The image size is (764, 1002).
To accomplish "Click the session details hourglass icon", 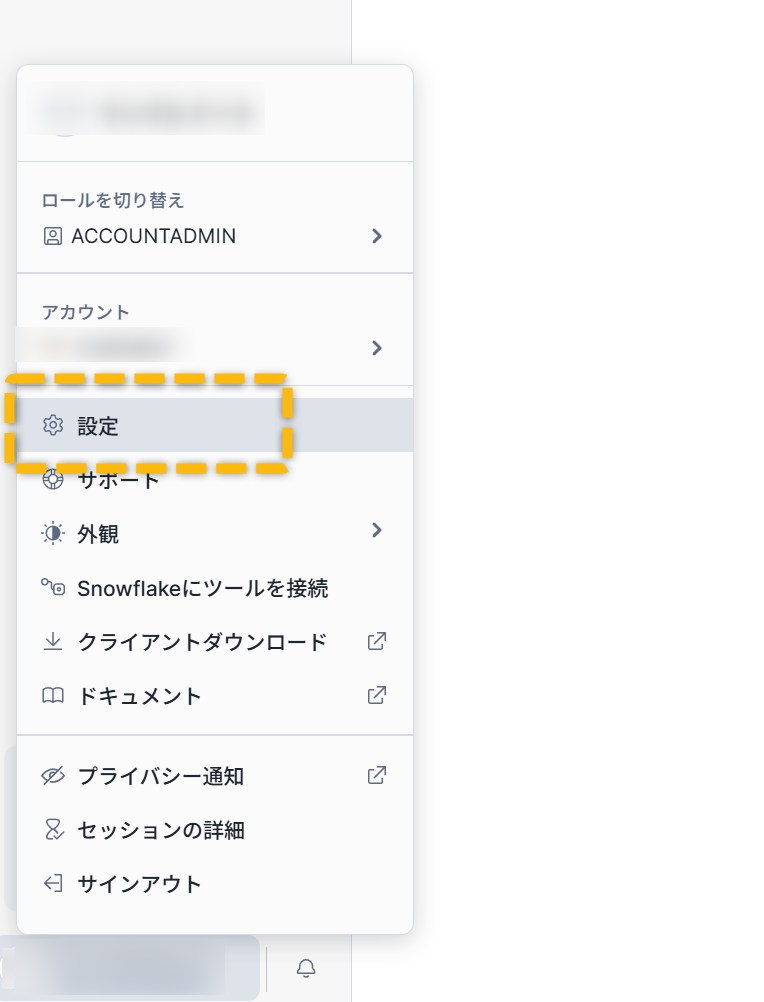I will tap(53, 830).
